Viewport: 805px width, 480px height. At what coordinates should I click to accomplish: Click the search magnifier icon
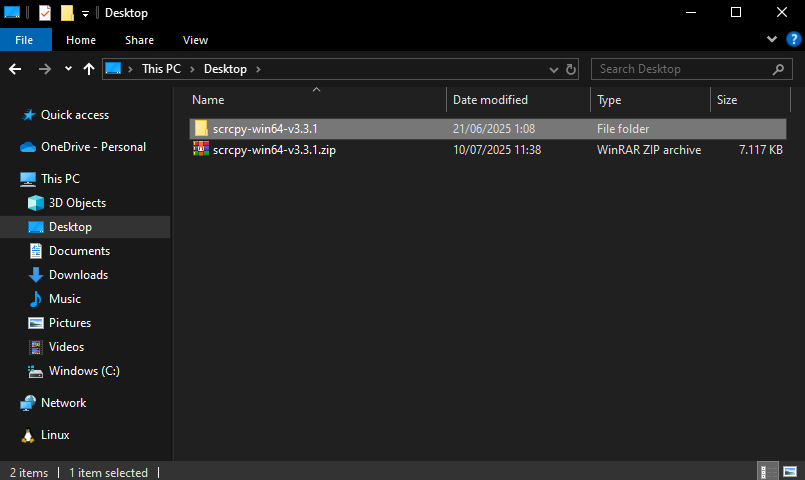(x=779, y=69)
